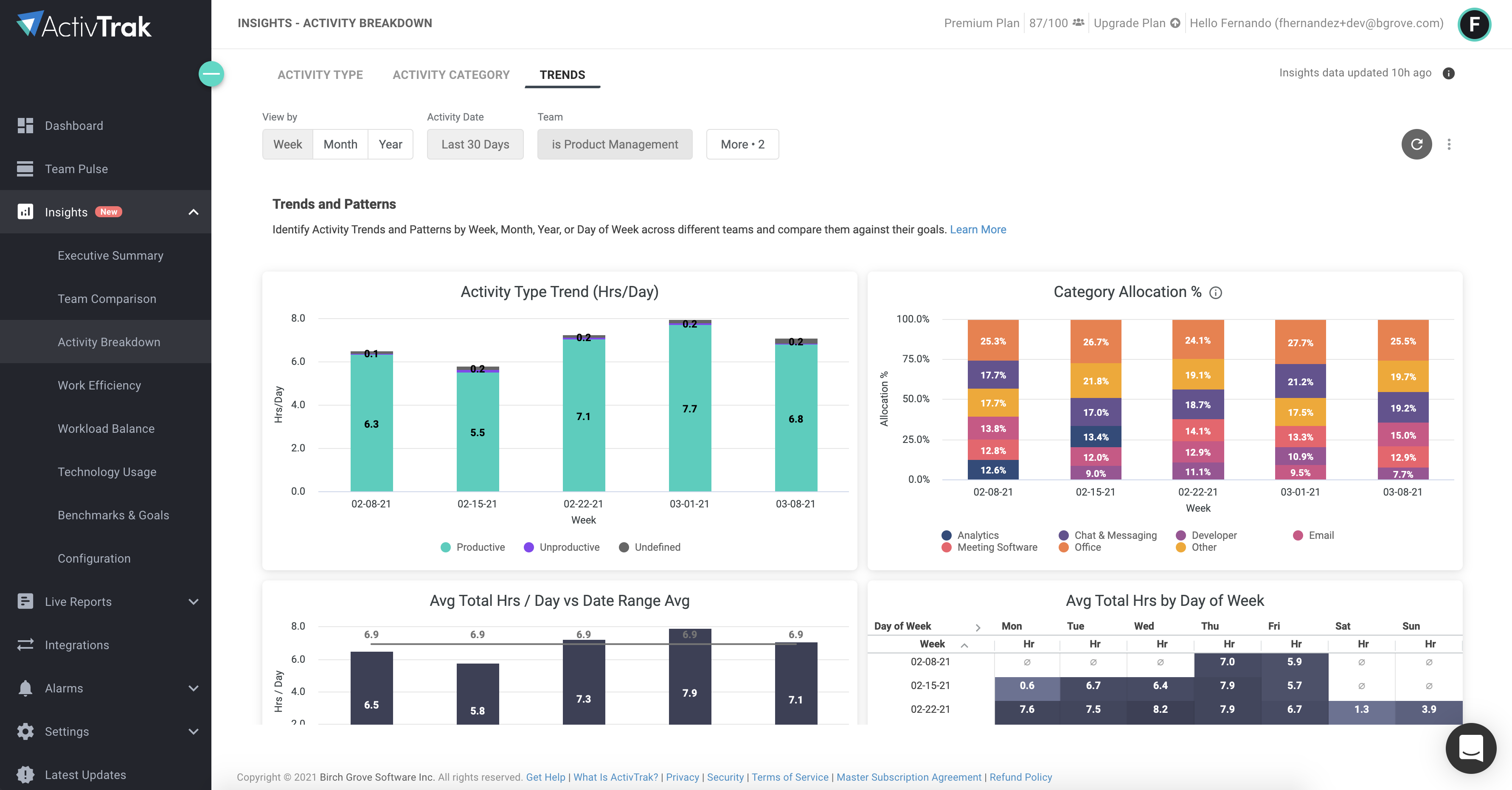The width and height of the screenshot is (1512, 790).
Task: Click the Insights chart icon
Action: [x=25, y=212]
